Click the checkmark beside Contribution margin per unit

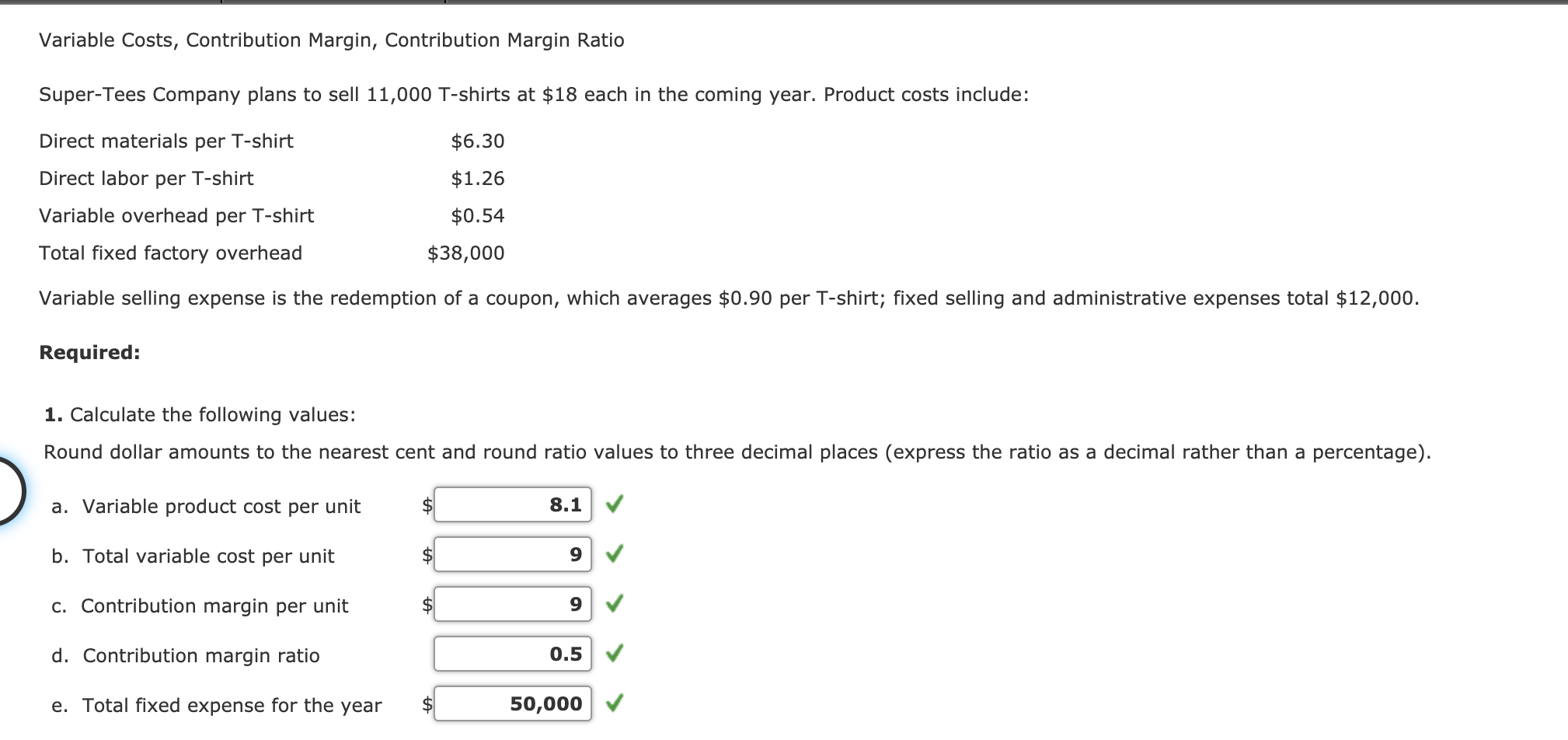[x=615, y=605]
